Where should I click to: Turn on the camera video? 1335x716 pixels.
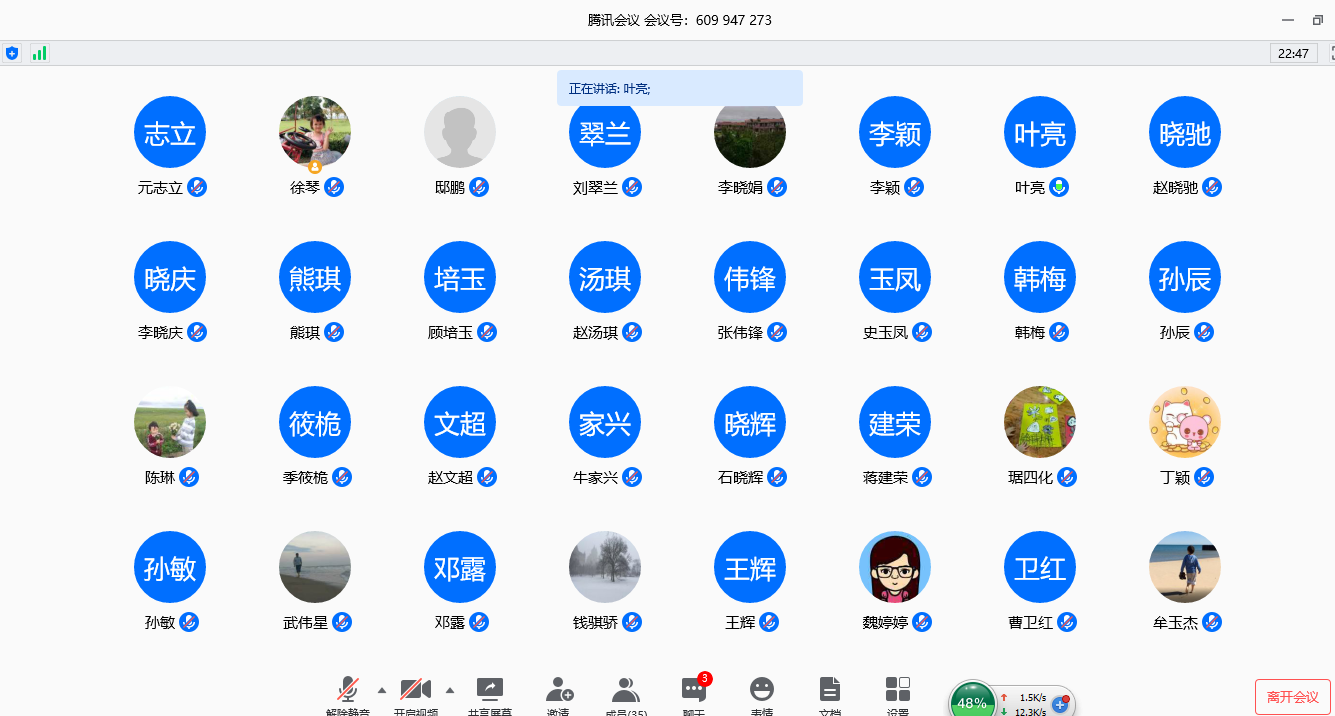pos(415,691)
